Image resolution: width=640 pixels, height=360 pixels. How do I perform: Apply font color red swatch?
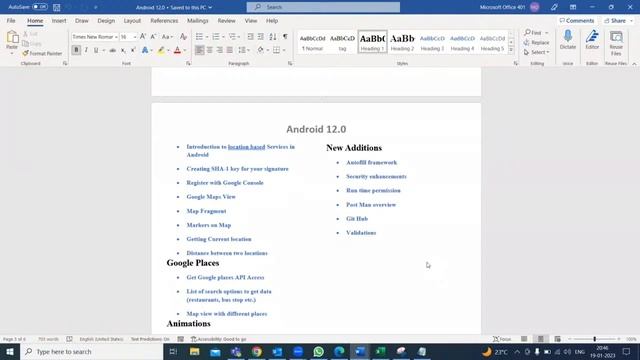[177, 50]
